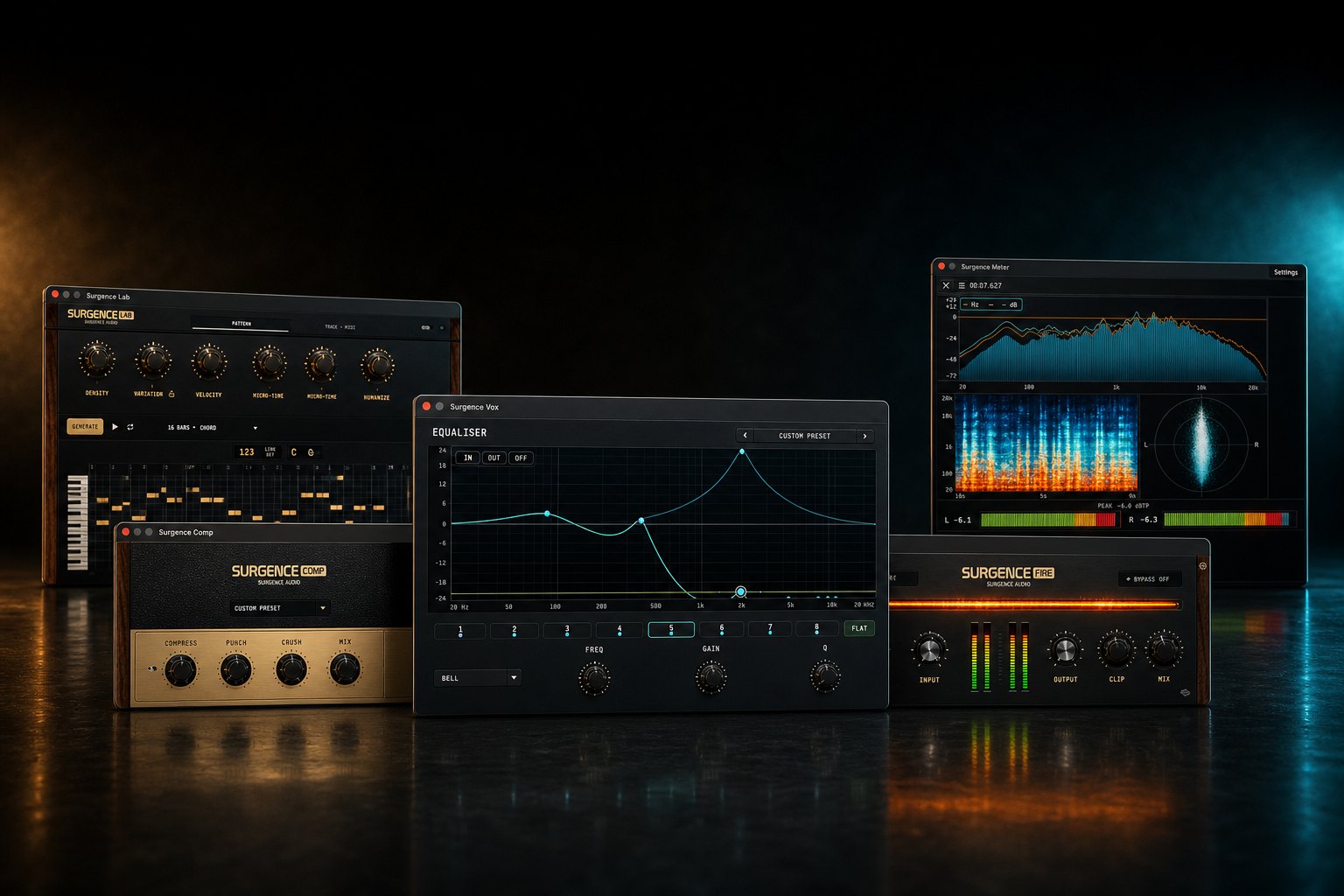Open the CUSTOM PRESET selector in Surgence Vox
The image size is (1344, 896).
pyautogui.click(x=805, y=436)
